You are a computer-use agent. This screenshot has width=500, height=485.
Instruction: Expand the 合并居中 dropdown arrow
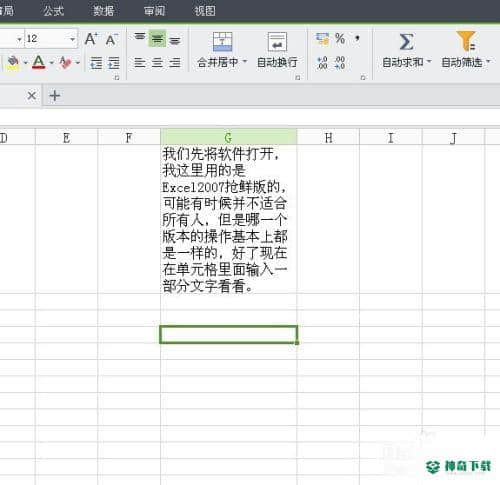245,62
